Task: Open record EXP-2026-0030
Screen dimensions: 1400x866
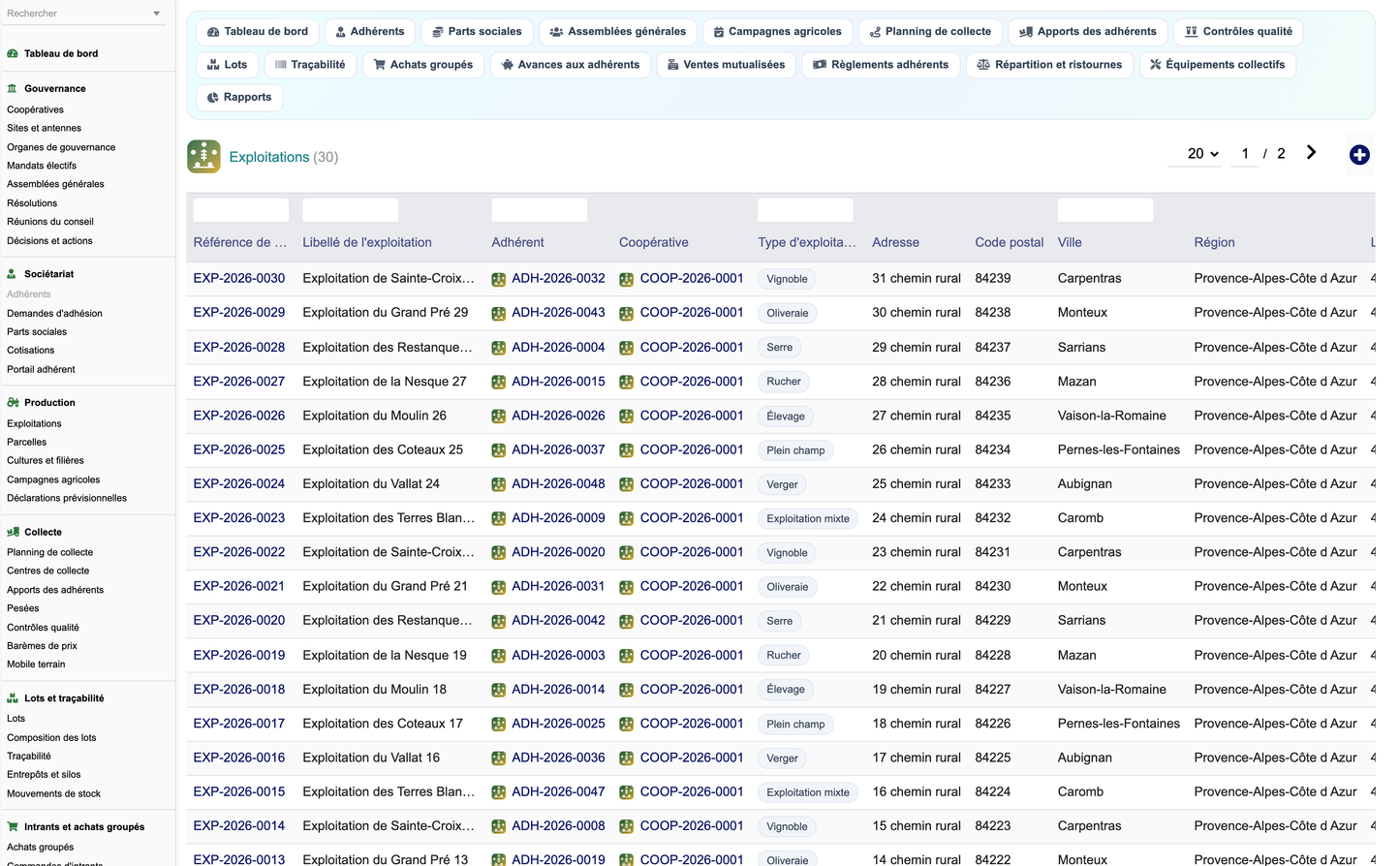Action: pyautogui.click(x=239, y=278)
